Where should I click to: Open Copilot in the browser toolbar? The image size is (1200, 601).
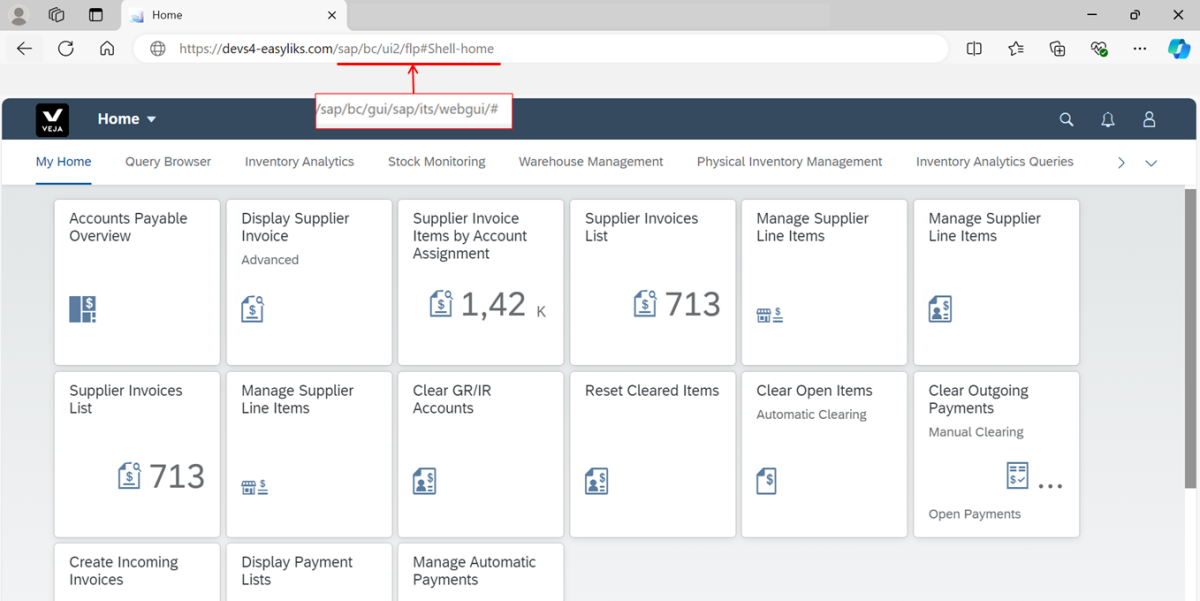tap(1179, 48)
